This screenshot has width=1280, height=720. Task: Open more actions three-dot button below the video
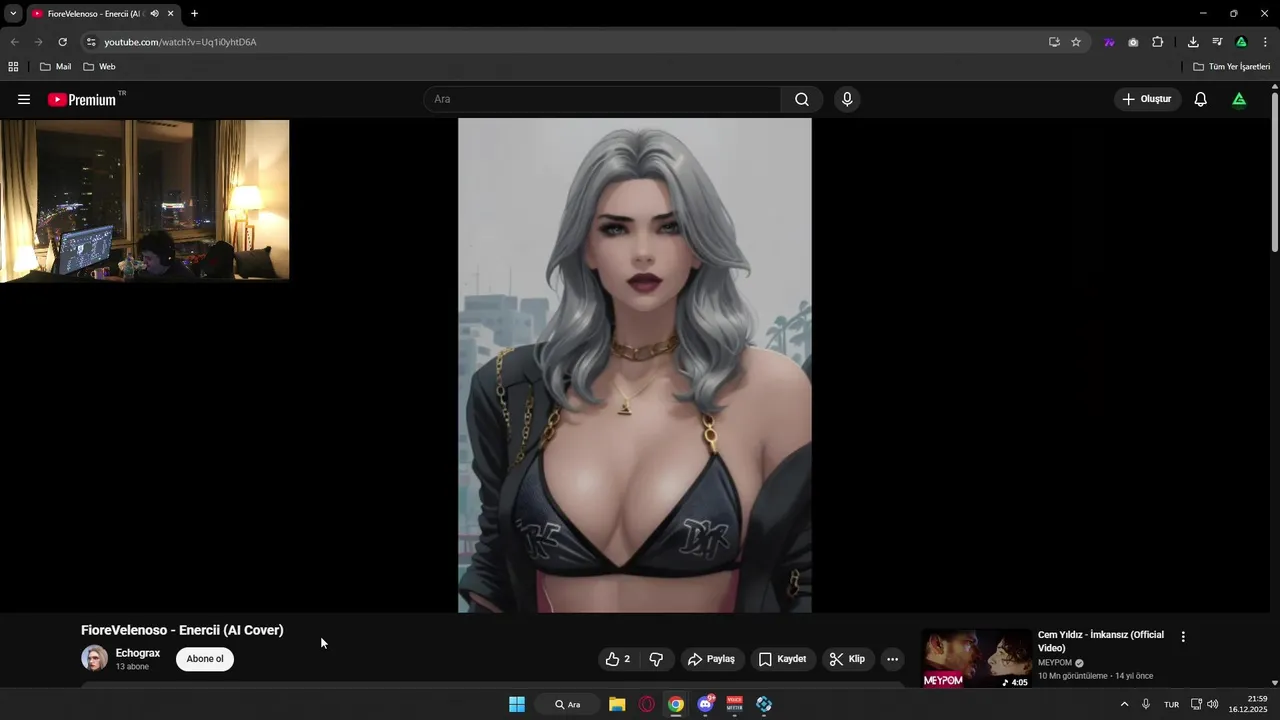coord(892,659)
